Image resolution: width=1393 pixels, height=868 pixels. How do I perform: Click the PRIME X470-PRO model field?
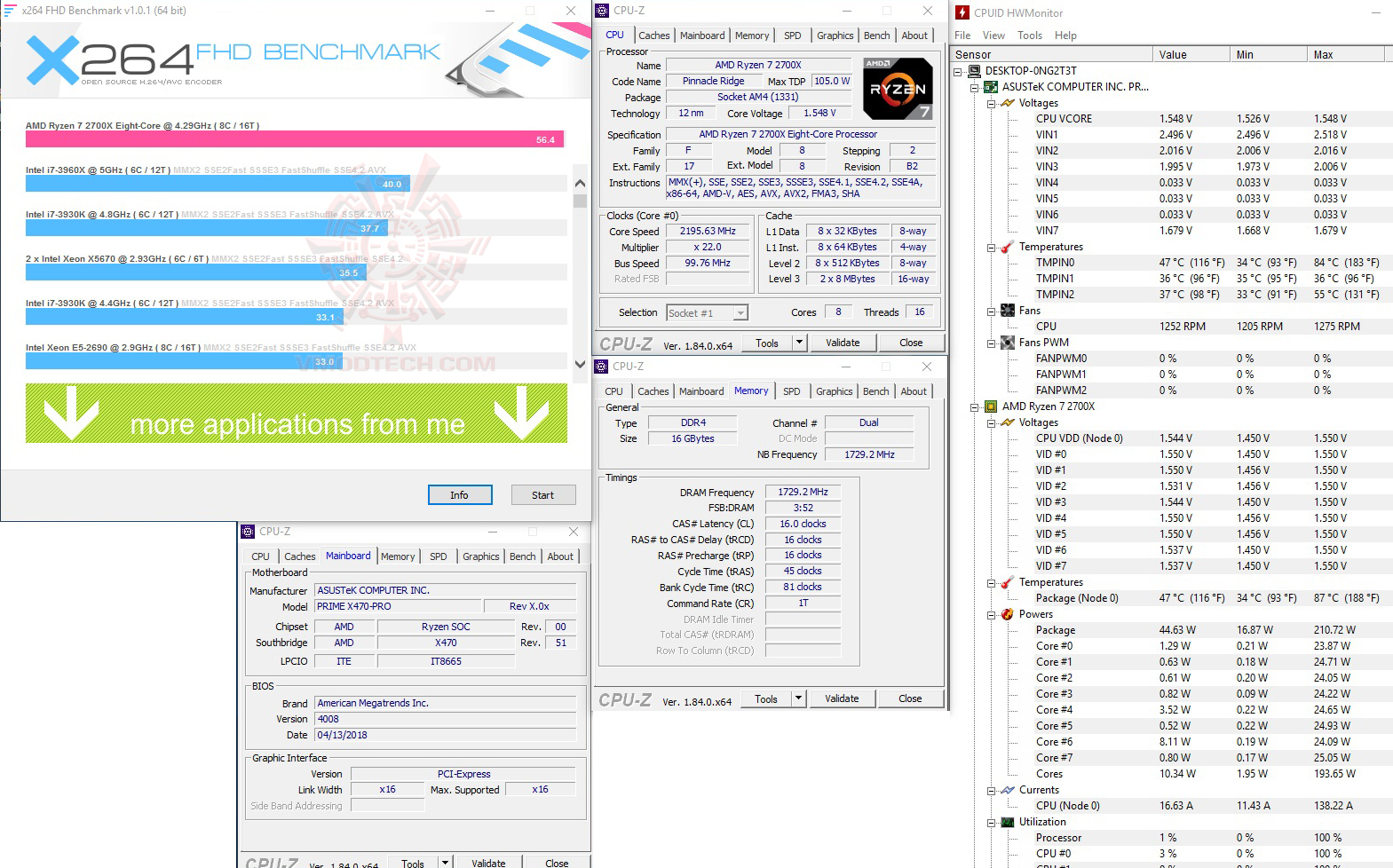click(x=398, y=607)
